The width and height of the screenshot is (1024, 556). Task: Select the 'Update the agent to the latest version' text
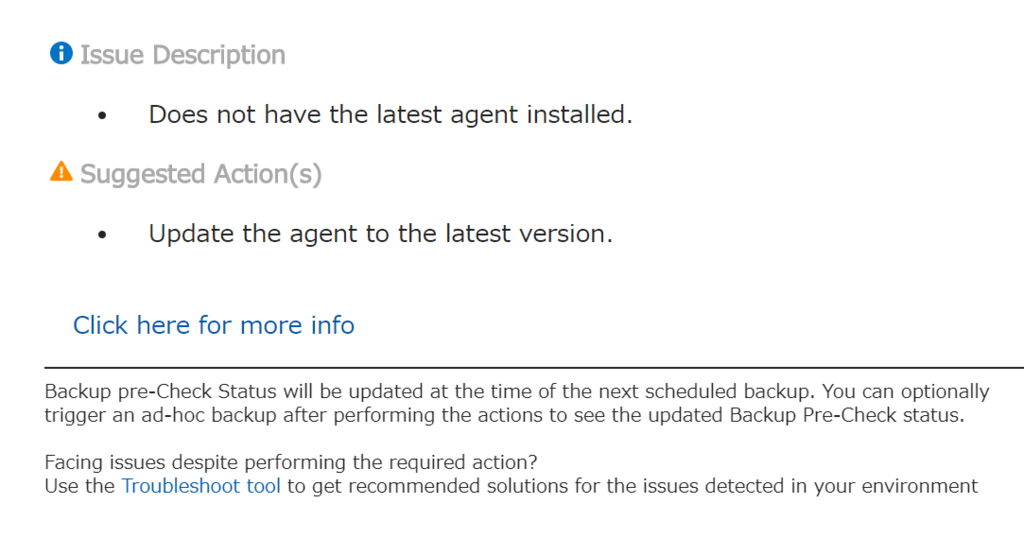(x=380, y=234)
